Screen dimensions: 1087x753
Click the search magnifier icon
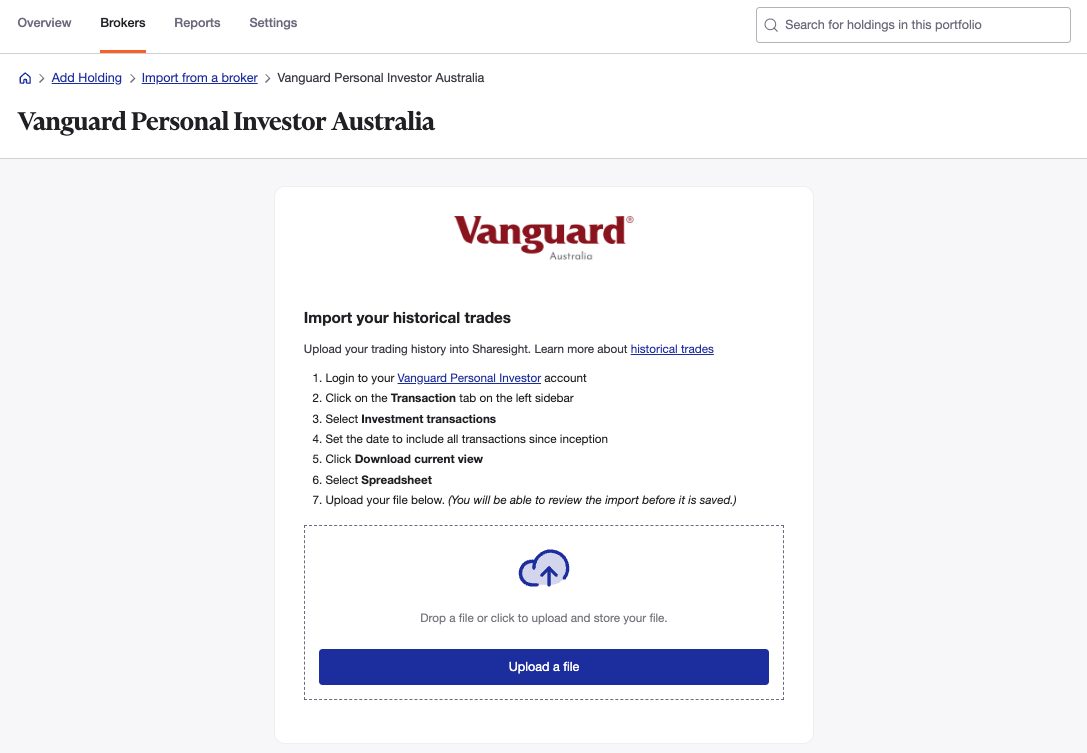[771, 24]
